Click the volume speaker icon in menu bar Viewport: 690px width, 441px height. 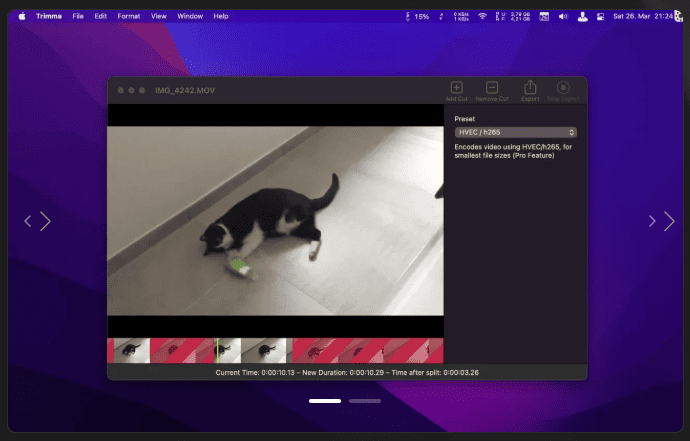pyautogui.click(x=563, y=16)
